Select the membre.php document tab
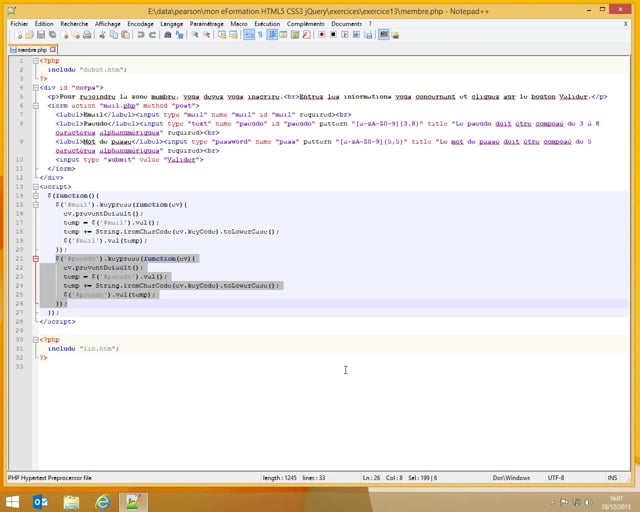640x512 pixels. (32, 50)
